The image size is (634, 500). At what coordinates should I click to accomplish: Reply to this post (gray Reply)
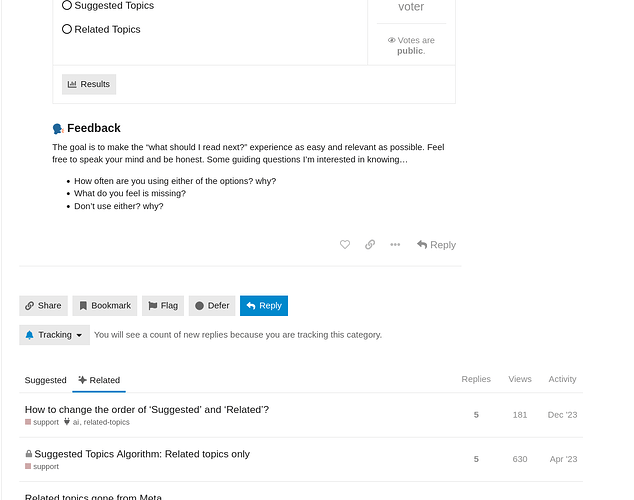(436, 245)
